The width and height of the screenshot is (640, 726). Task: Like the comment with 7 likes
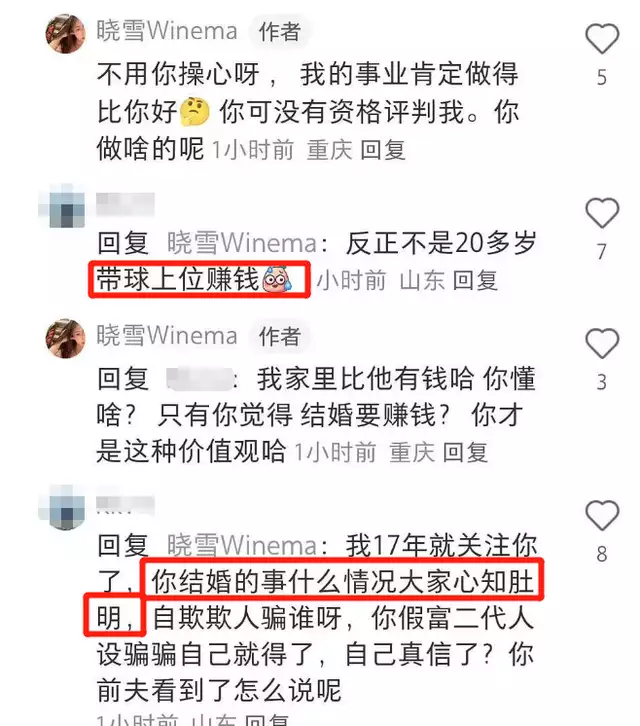pyautogui.click(x=602, y=213)
